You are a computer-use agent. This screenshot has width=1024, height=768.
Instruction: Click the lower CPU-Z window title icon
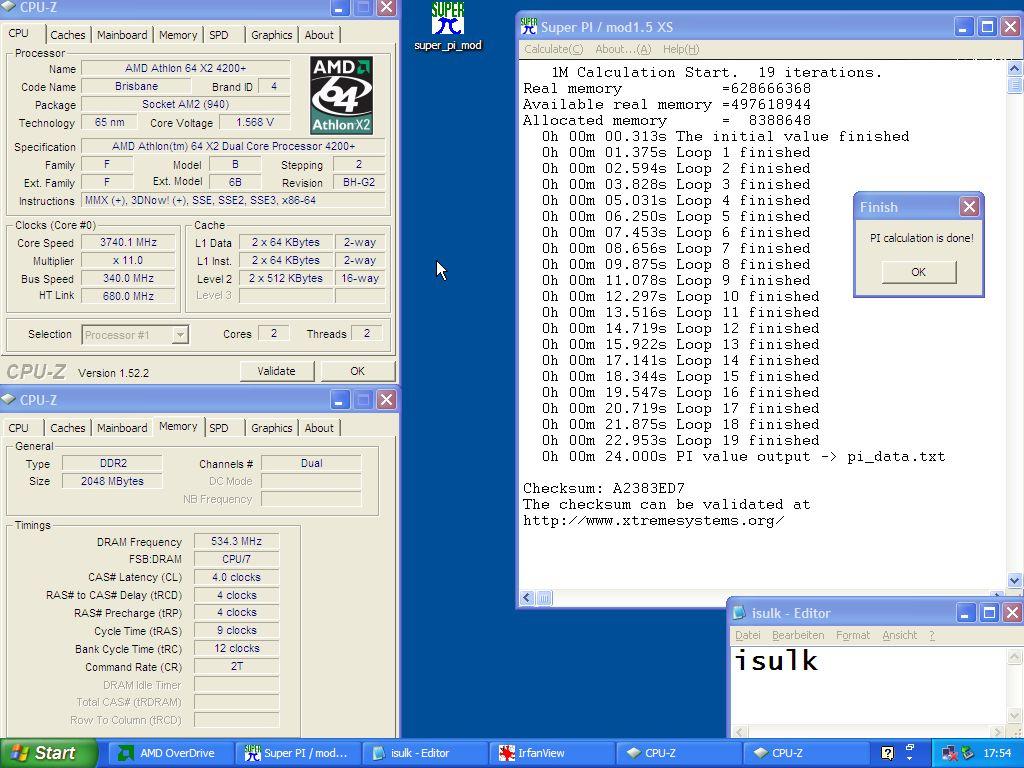pos(9,399)
